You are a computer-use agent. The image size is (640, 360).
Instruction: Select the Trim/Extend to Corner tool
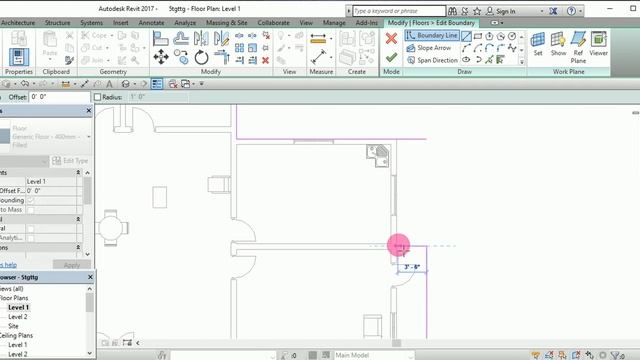pos(222,57)
